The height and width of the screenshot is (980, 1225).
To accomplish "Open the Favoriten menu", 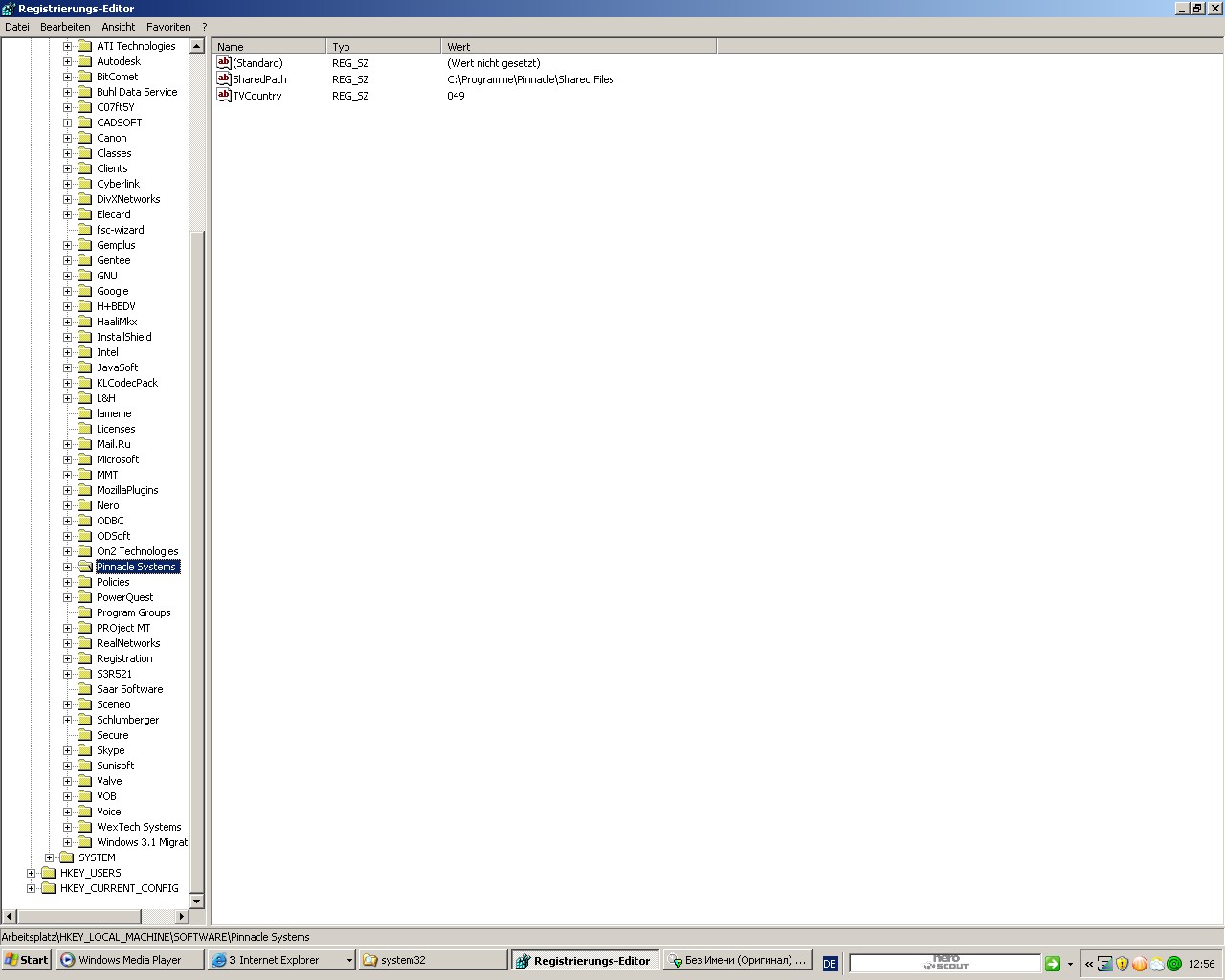I will point(168,27).
